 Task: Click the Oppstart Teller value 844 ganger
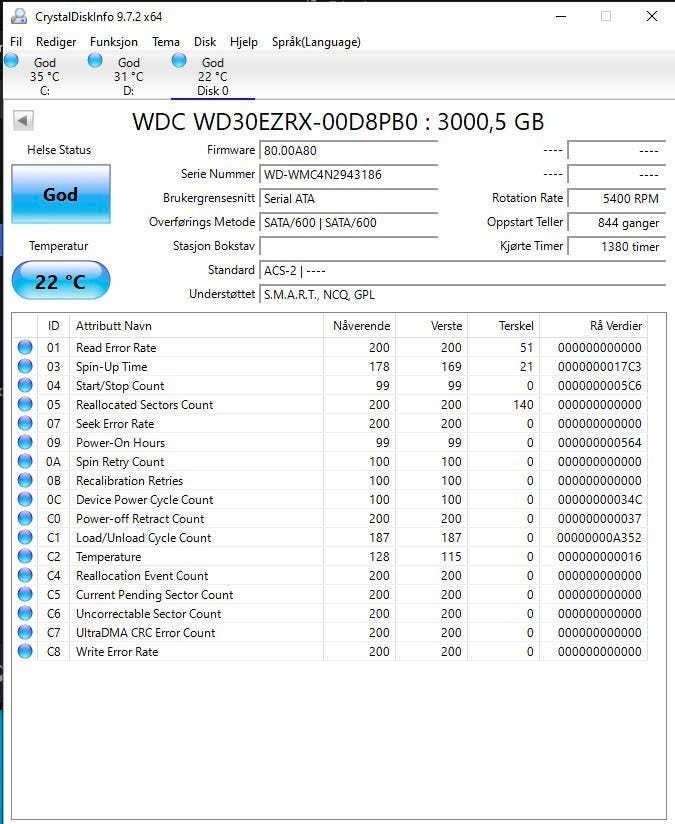617,222
